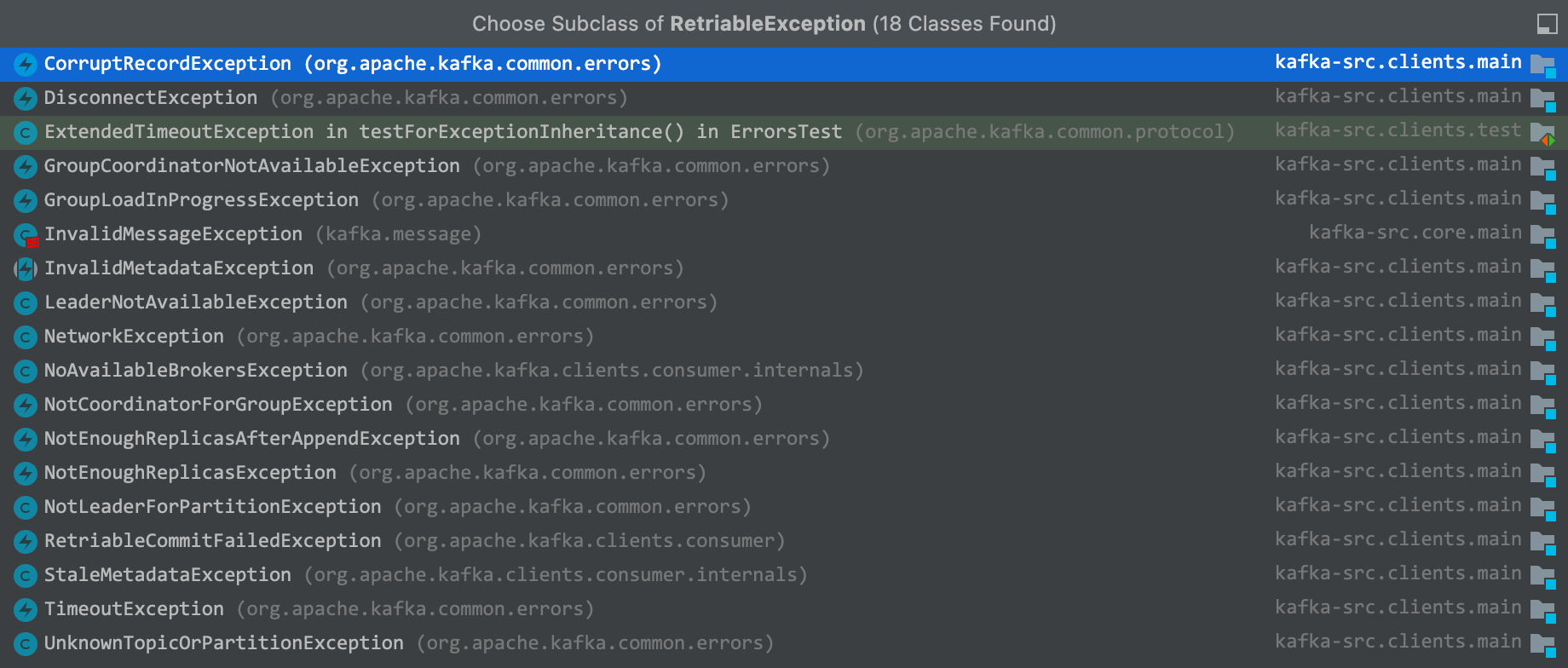The width and height of the screenshot is (1568, 668).
Task: Open results in Find tool window icon
Action: pyautogui.click(x=1547, y=24)
